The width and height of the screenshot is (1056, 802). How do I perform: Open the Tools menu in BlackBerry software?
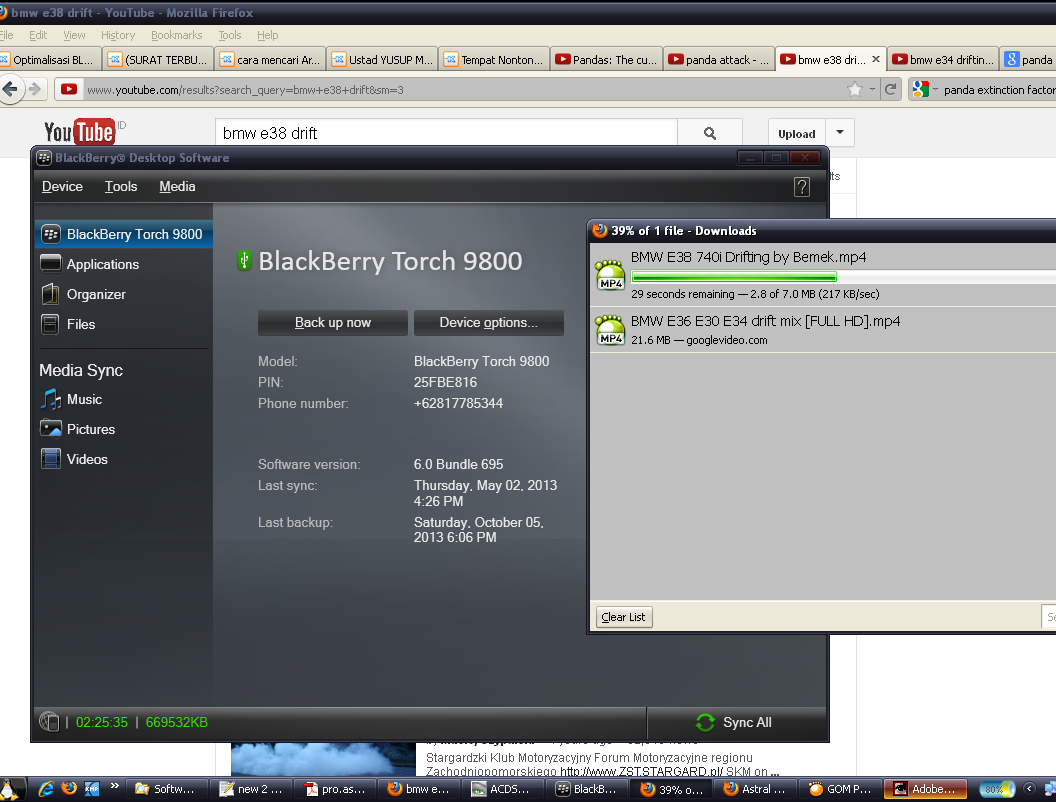coord(121,187)
